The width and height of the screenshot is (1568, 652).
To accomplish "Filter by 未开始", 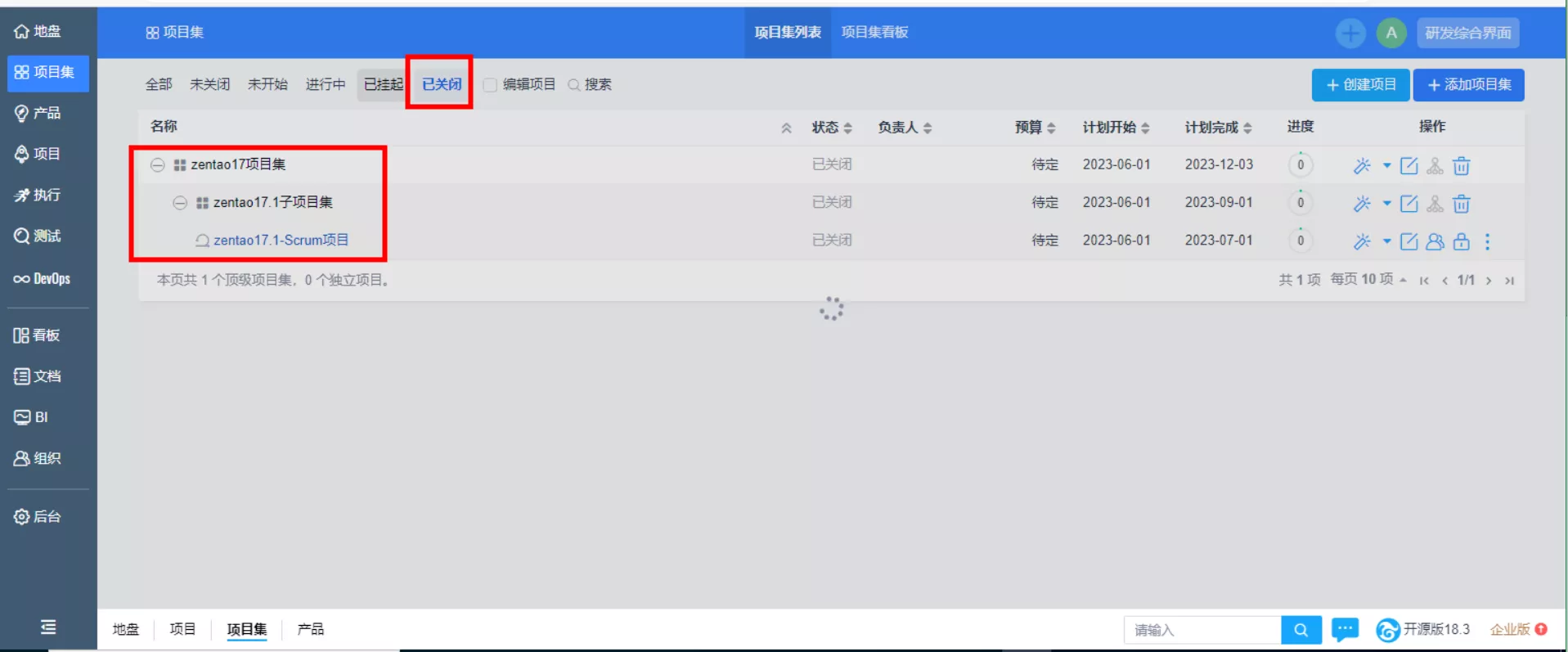I will point(267,85).
